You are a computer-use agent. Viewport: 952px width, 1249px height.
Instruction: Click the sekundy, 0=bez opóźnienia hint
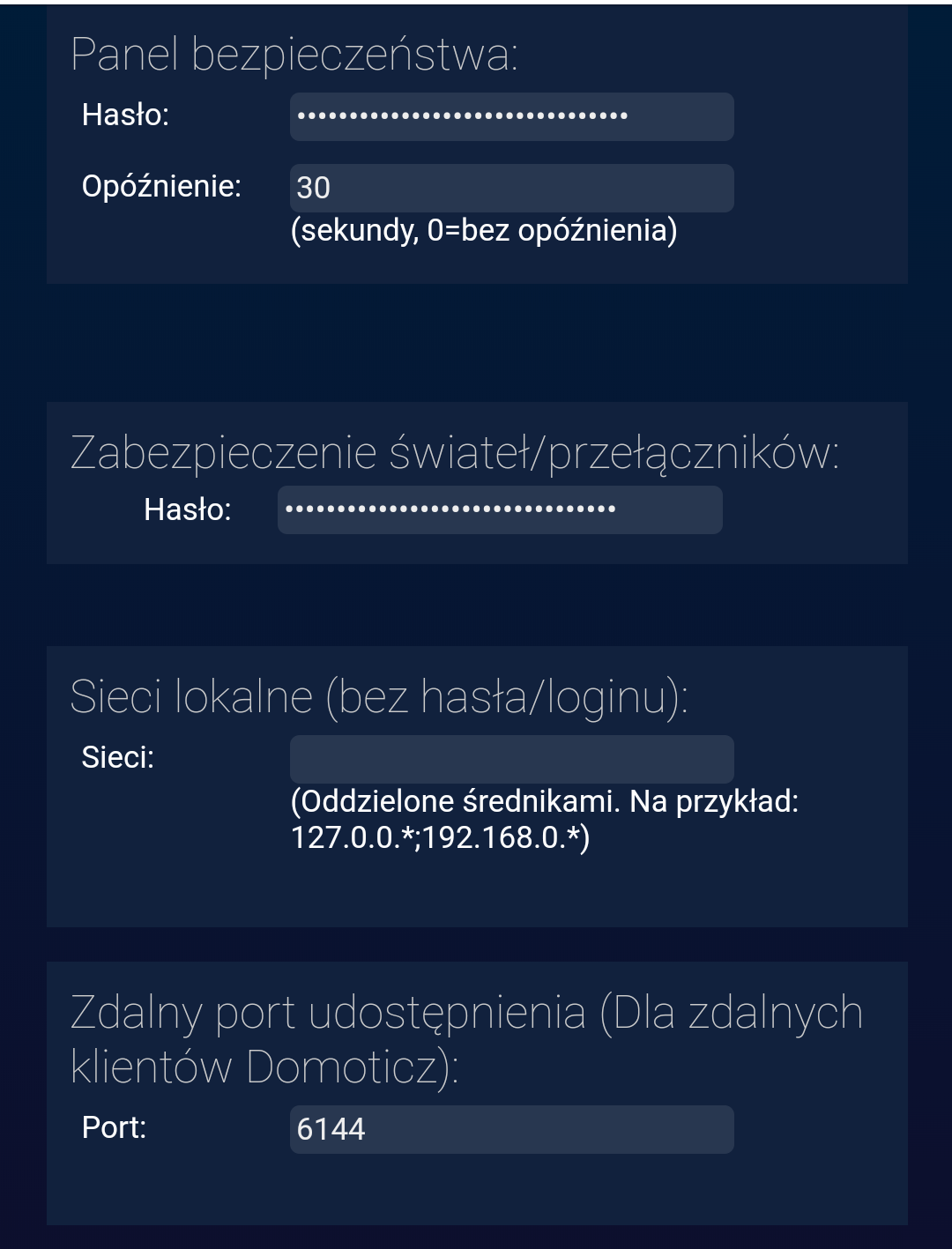pos(484,231)
